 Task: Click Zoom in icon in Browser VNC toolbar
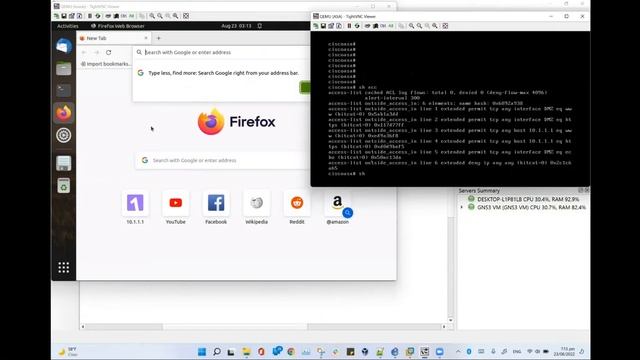(x=152, y=16)
